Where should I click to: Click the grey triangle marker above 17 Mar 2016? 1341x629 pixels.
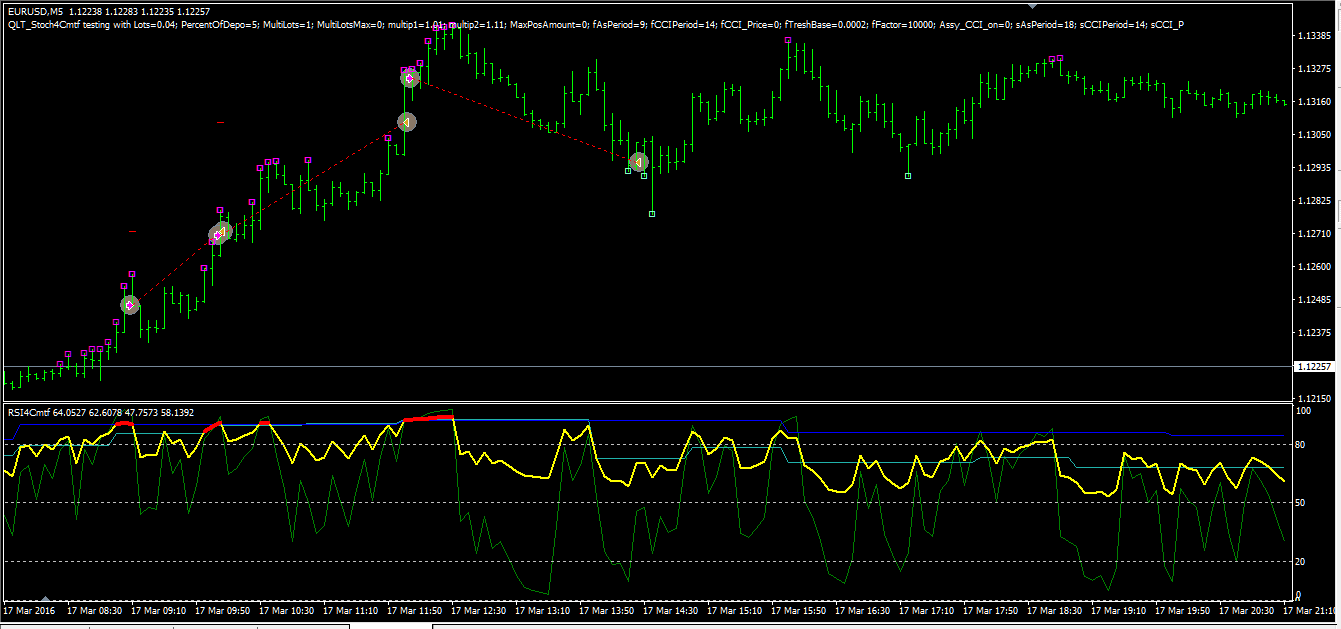45,599
